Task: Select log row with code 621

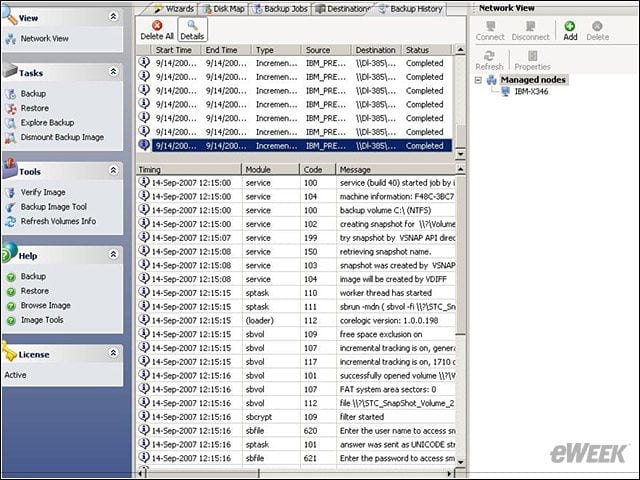Action: tap(296, 458)
